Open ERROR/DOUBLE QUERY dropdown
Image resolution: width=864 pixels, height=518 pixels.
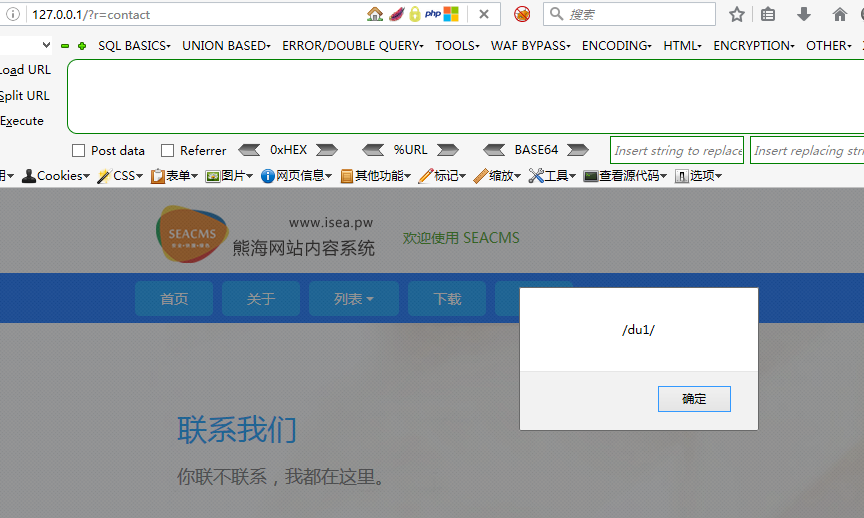pos(353,46)
